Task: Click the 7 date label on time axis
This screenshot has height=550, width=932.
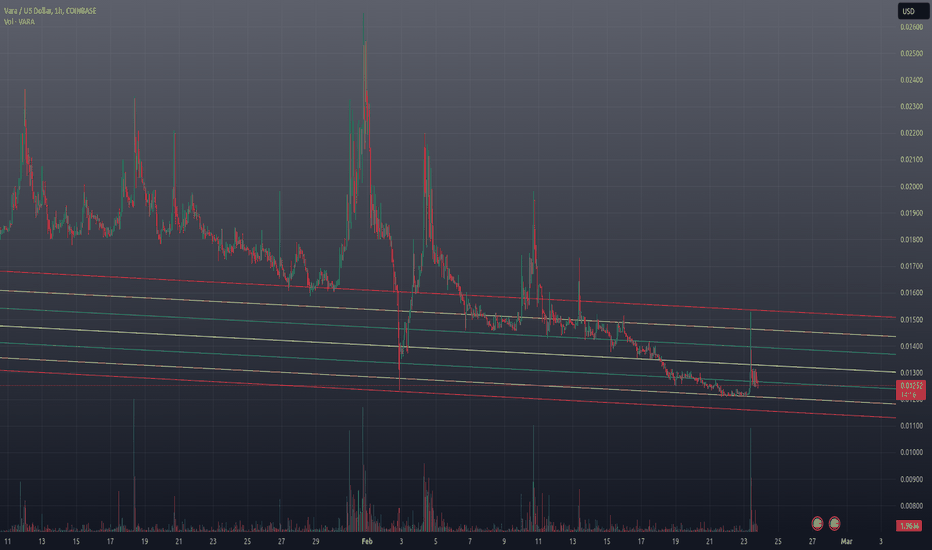Action: (470, 542)
